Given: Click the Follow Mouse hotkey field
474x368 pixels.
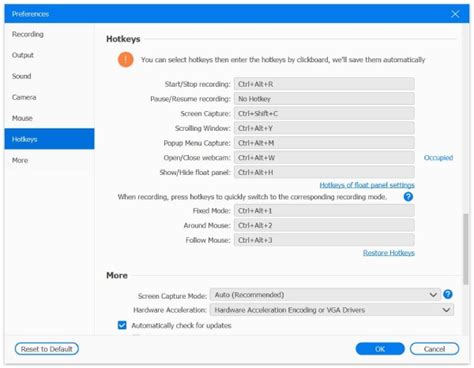Looking at the screenshot, I should (324, 240).
